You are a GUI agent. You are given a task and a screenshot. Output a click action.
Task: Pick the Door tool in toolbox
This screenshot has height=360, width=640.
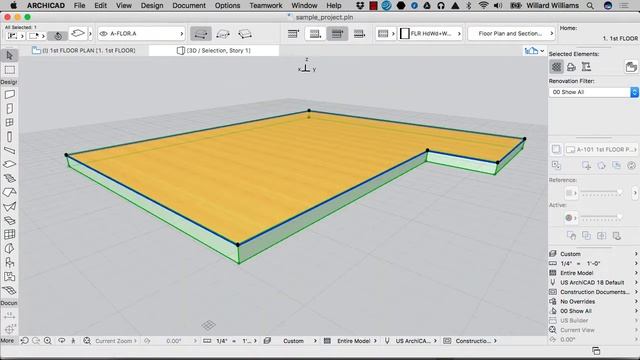9,109
